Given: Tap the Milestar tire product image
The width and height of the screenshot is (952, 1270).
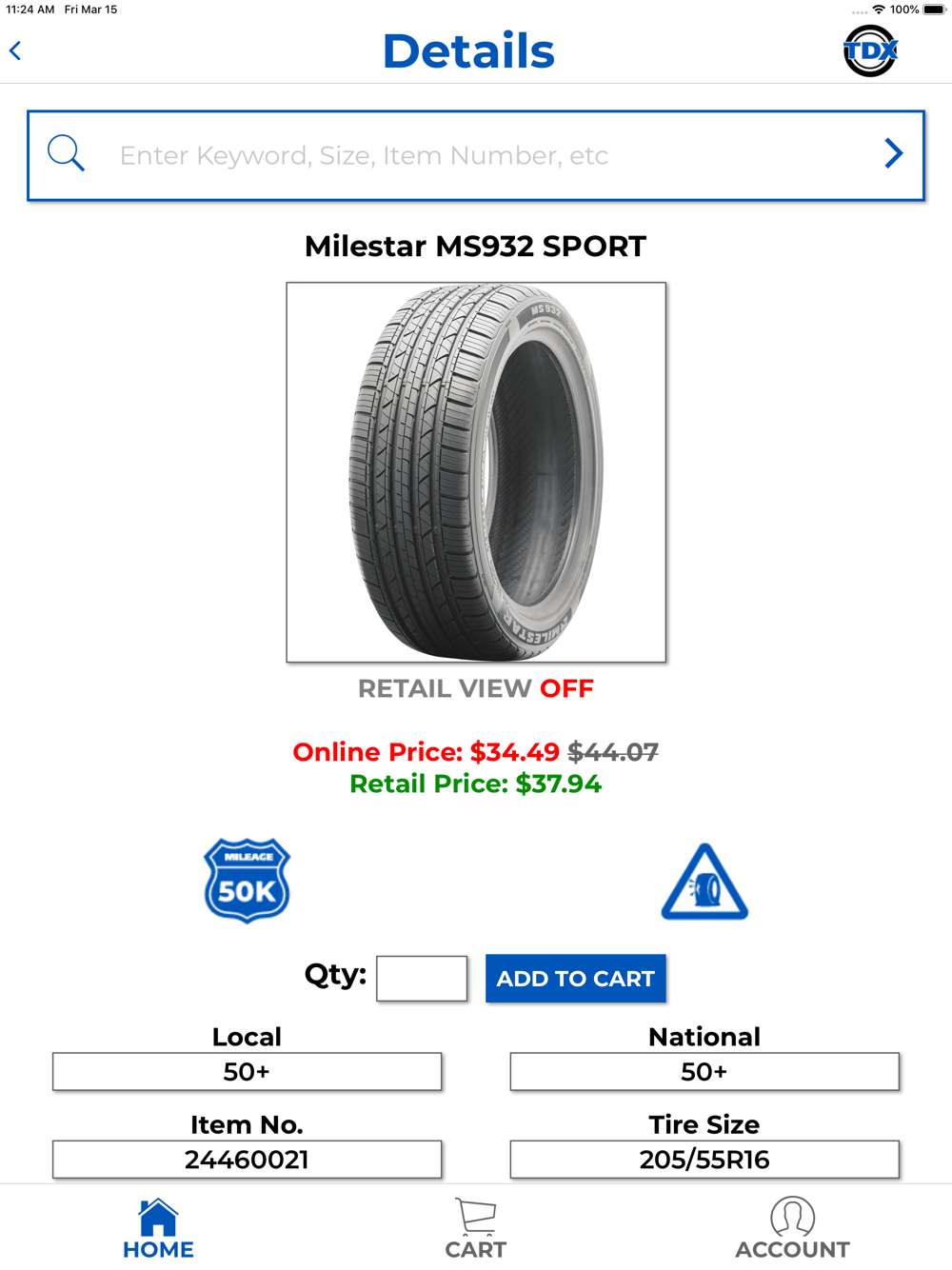Looking at the screenshot, I should 476,472.
